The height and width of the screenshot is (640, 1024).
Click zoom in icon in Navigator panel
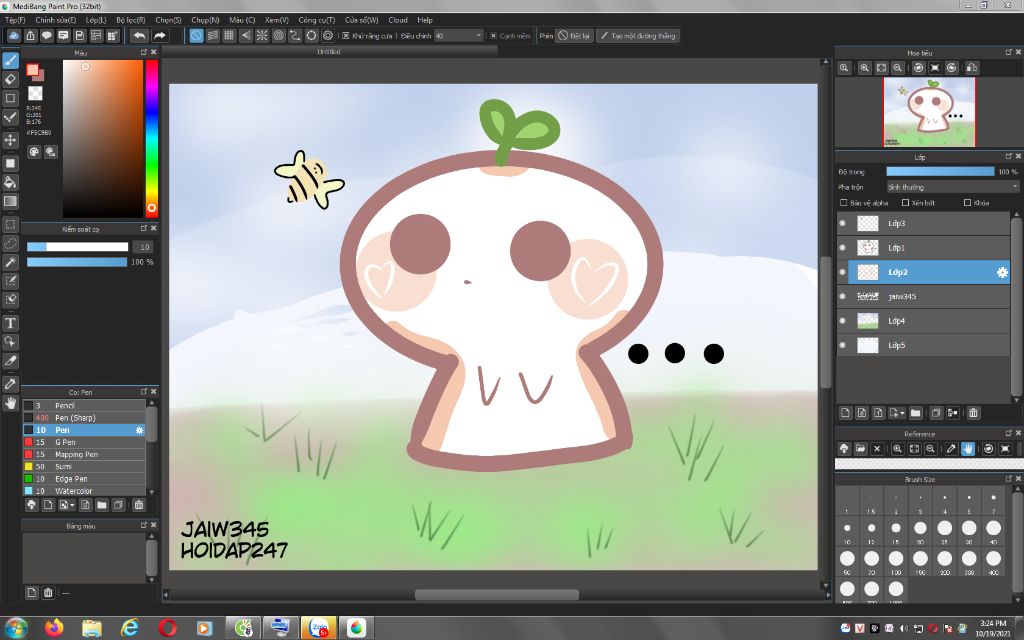pyautogui.click(x=865, y=68)
